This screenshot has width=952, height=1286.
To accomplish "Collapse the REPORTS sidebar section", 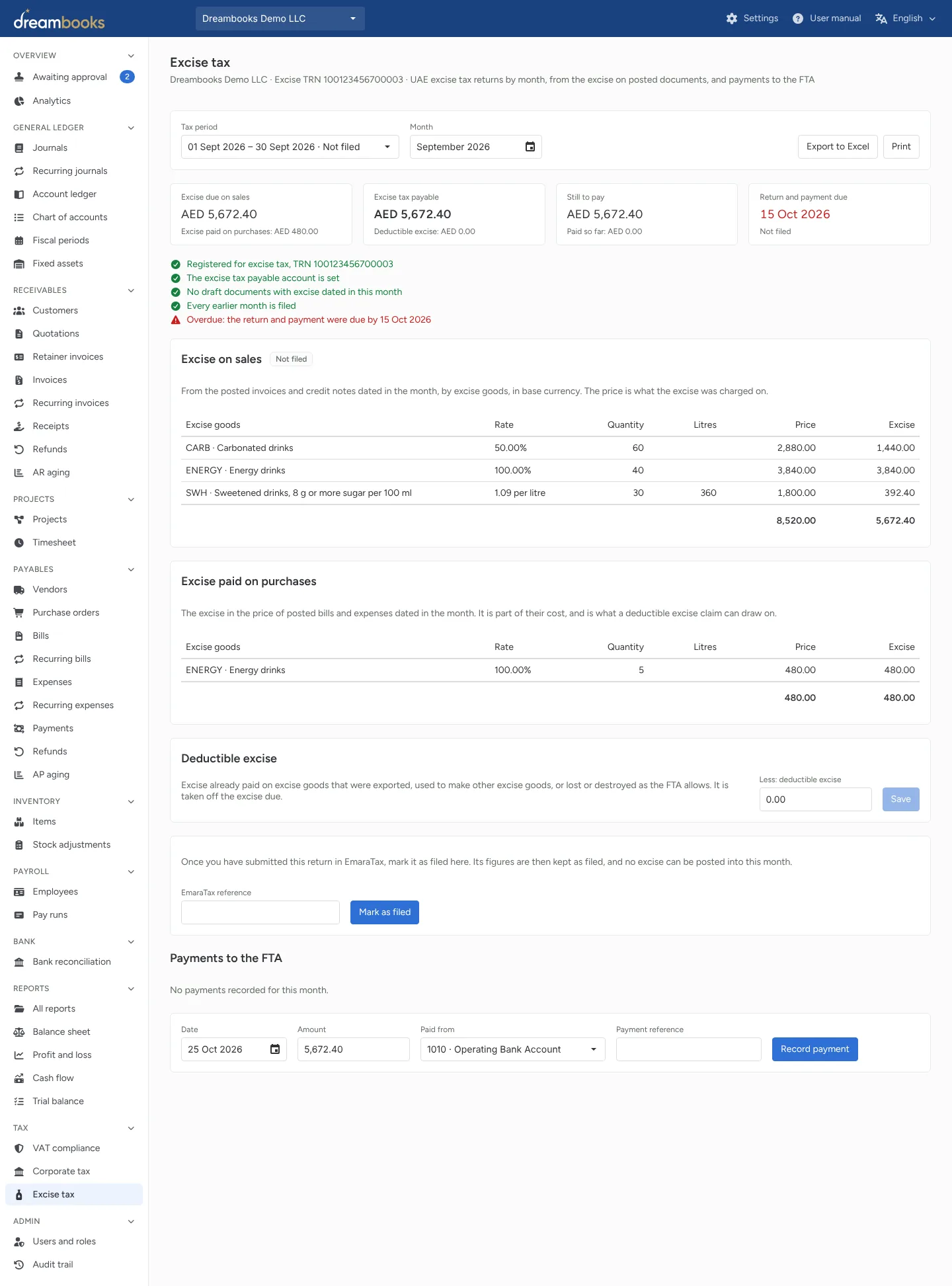I will [131, 988].
